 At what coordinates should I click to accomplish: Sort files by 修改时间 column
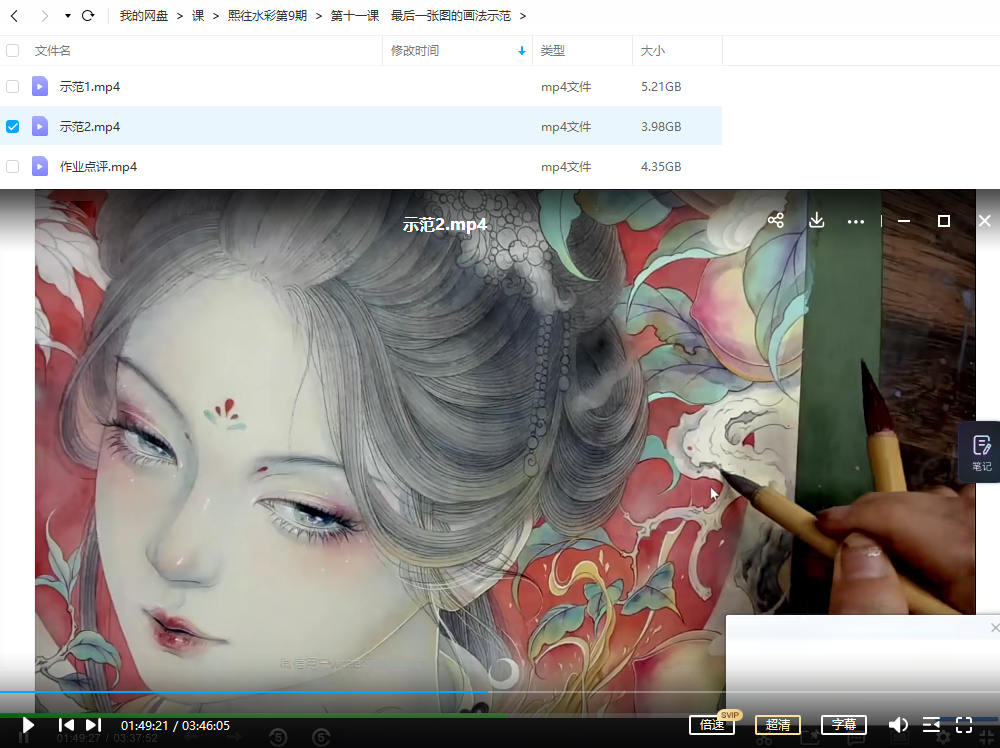pos(415,51)
